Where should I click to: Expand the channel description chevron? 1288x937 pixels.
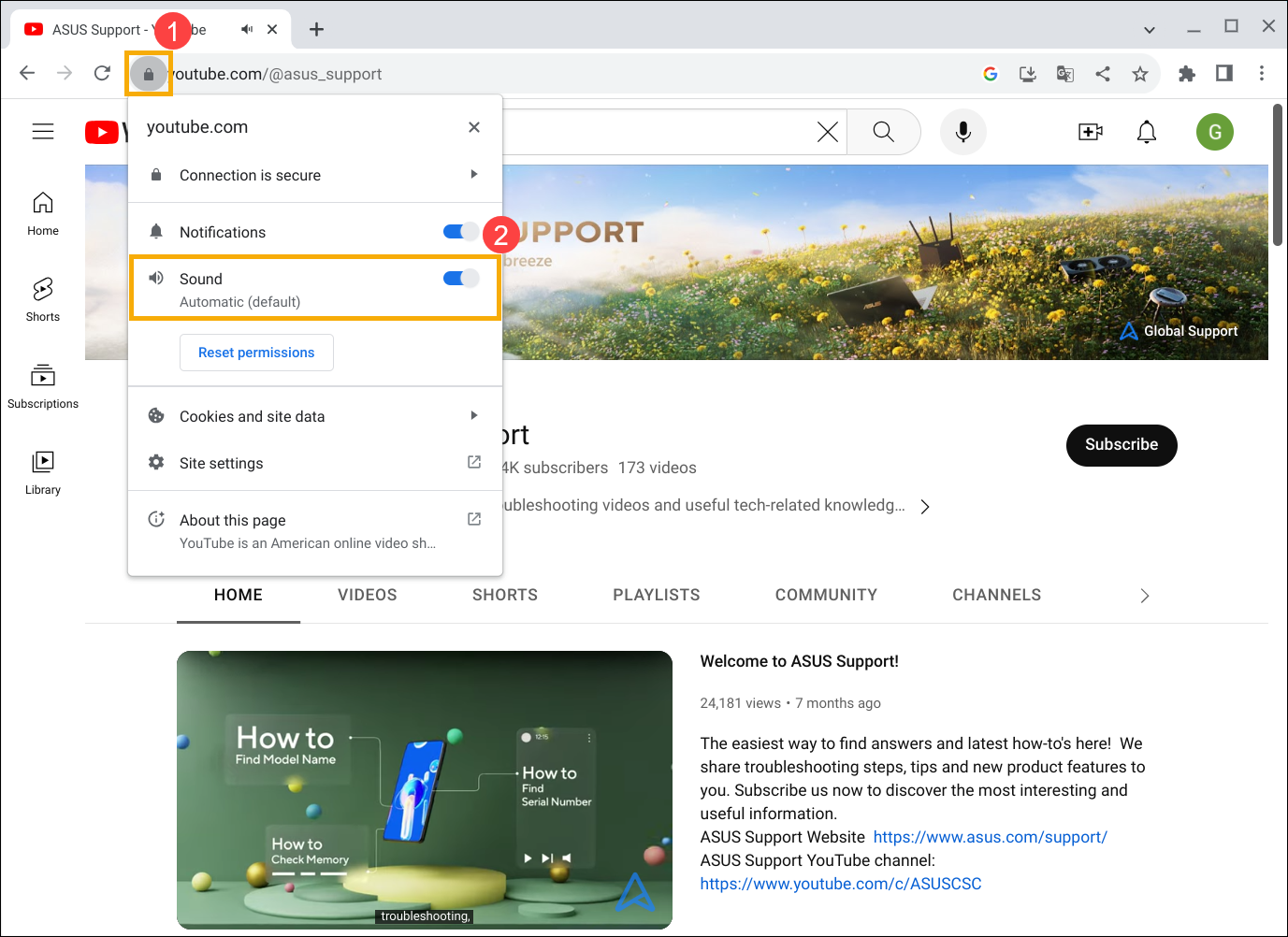925,507
